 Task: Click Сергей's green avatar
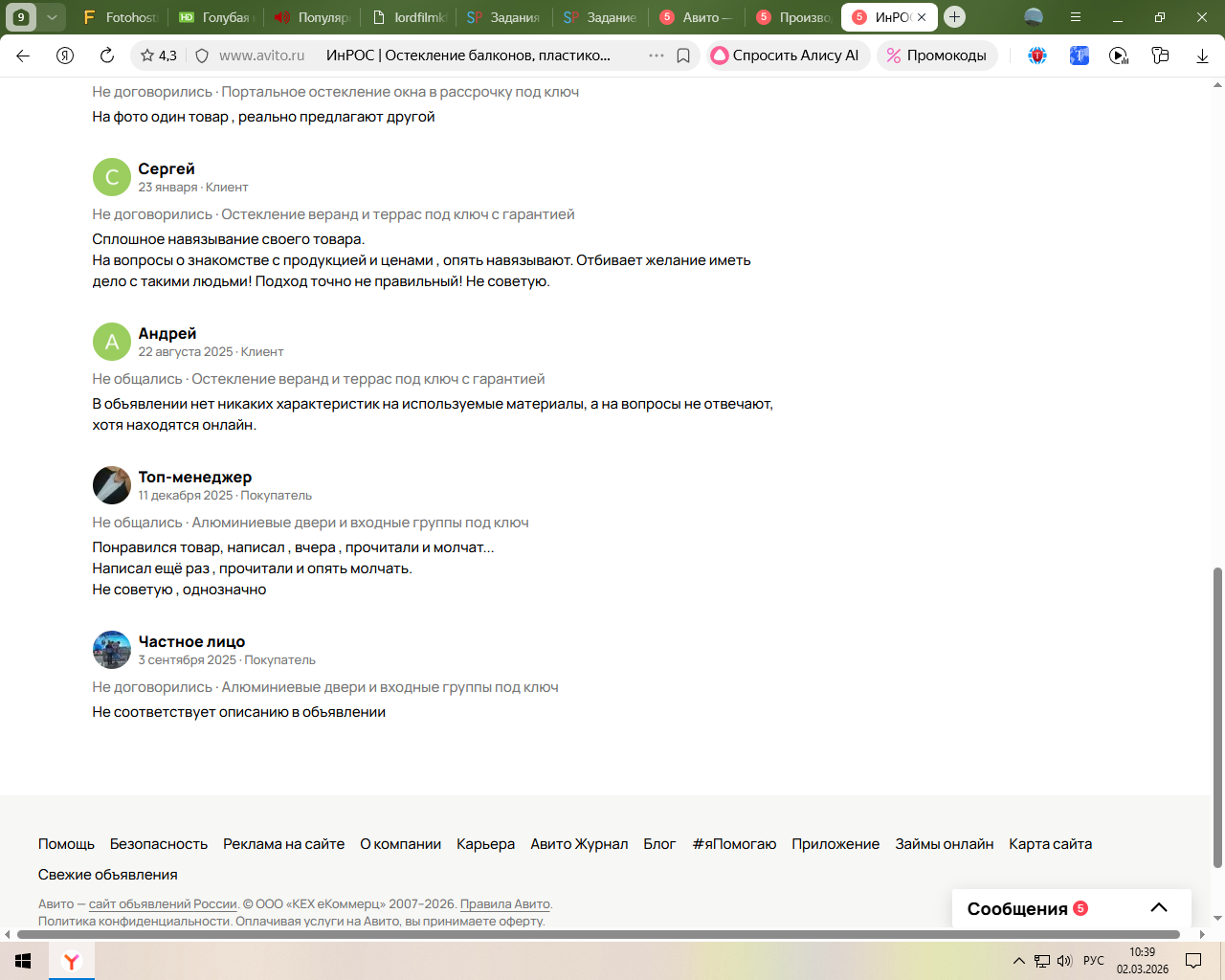coord(112,177)
